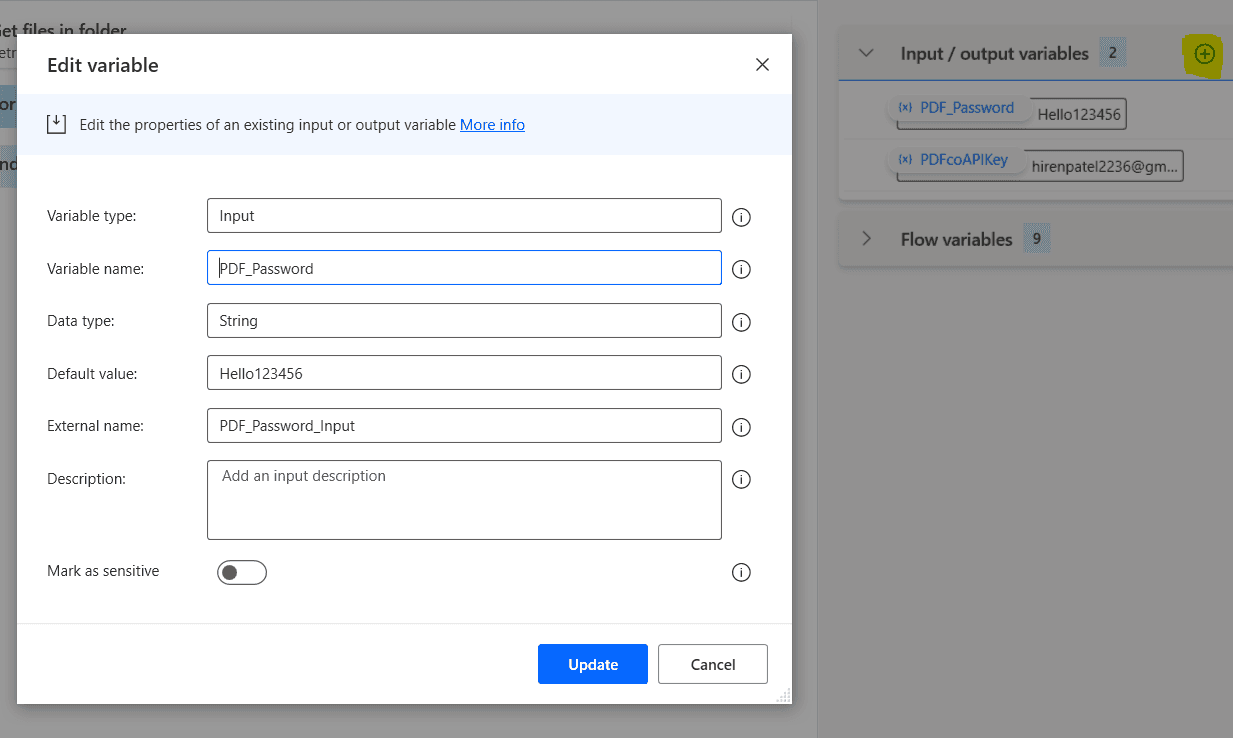Click the External name text field
The image size is (1233, 738).
[x=464, y=425]
